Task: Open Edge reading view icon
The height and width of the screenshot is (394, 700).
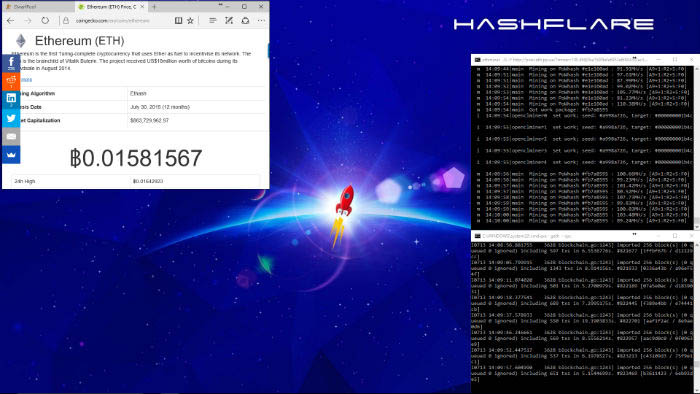Action: 178,21
